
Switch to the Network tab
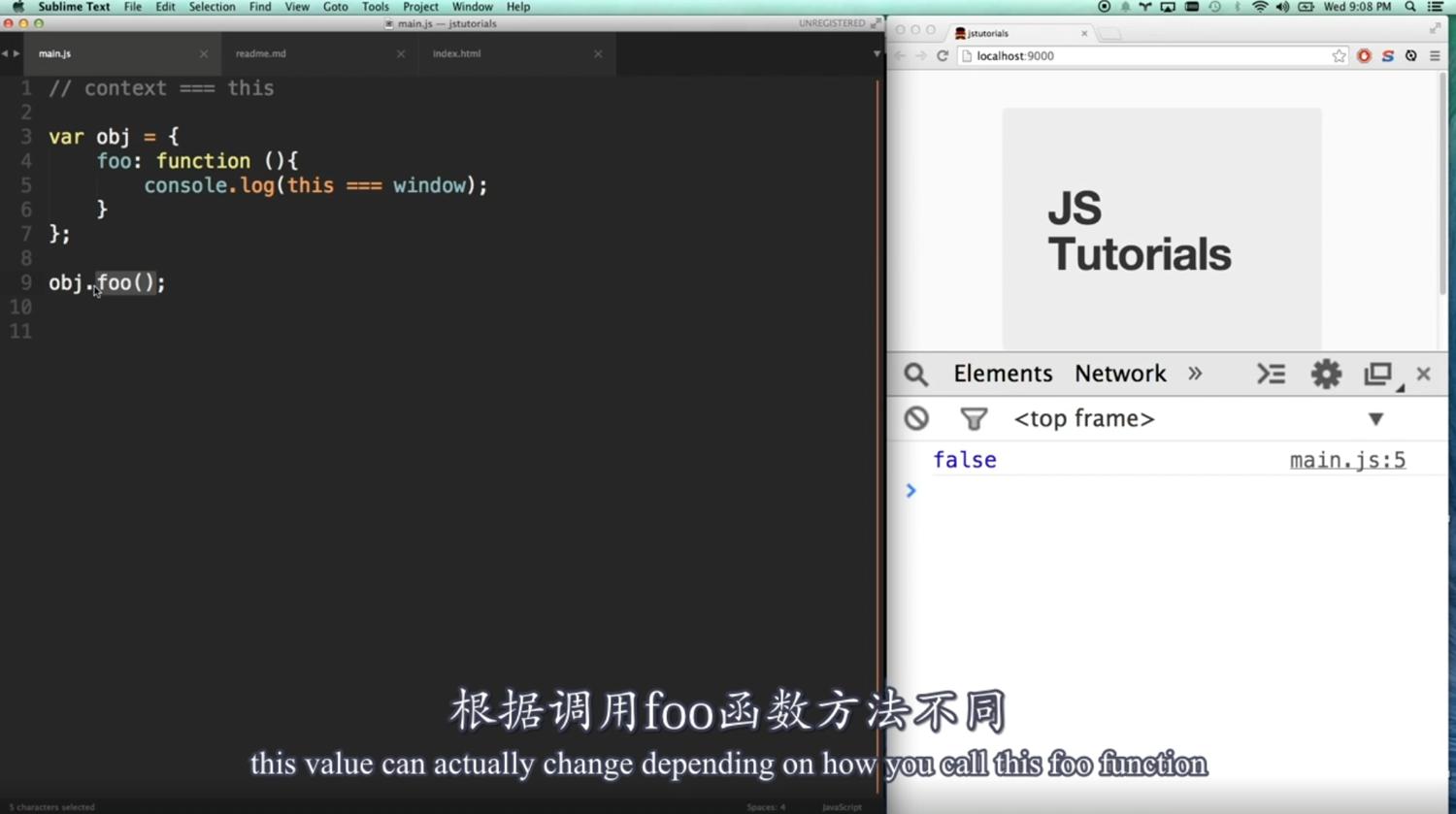[1119, 374]
